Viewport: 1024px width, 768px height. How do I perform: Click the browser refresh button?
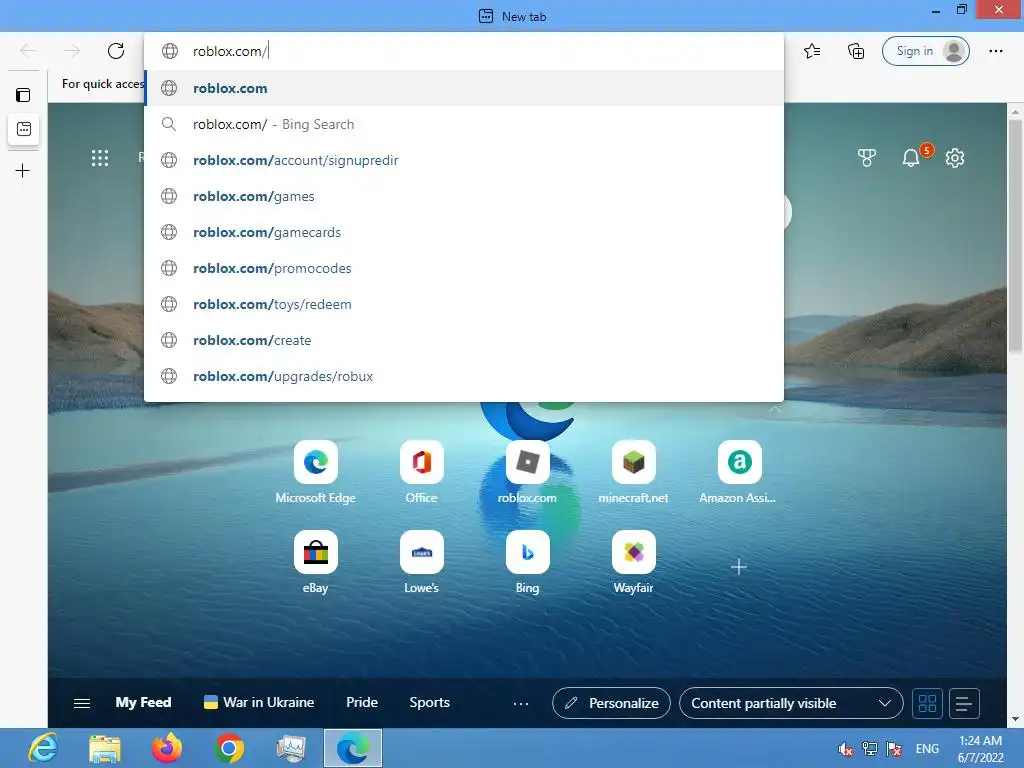pyautogui.click(x=116, y=51)
